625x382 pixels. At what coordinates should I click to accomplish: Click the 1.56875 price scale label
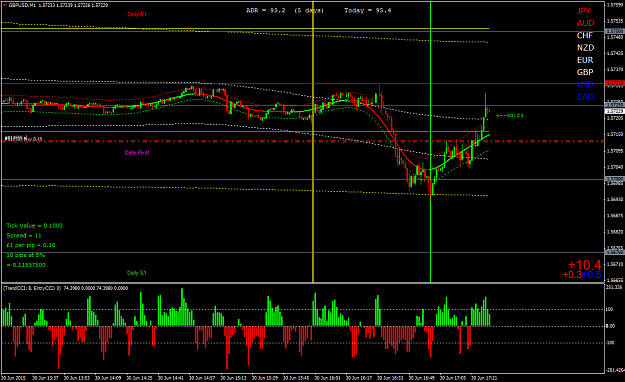615,215
